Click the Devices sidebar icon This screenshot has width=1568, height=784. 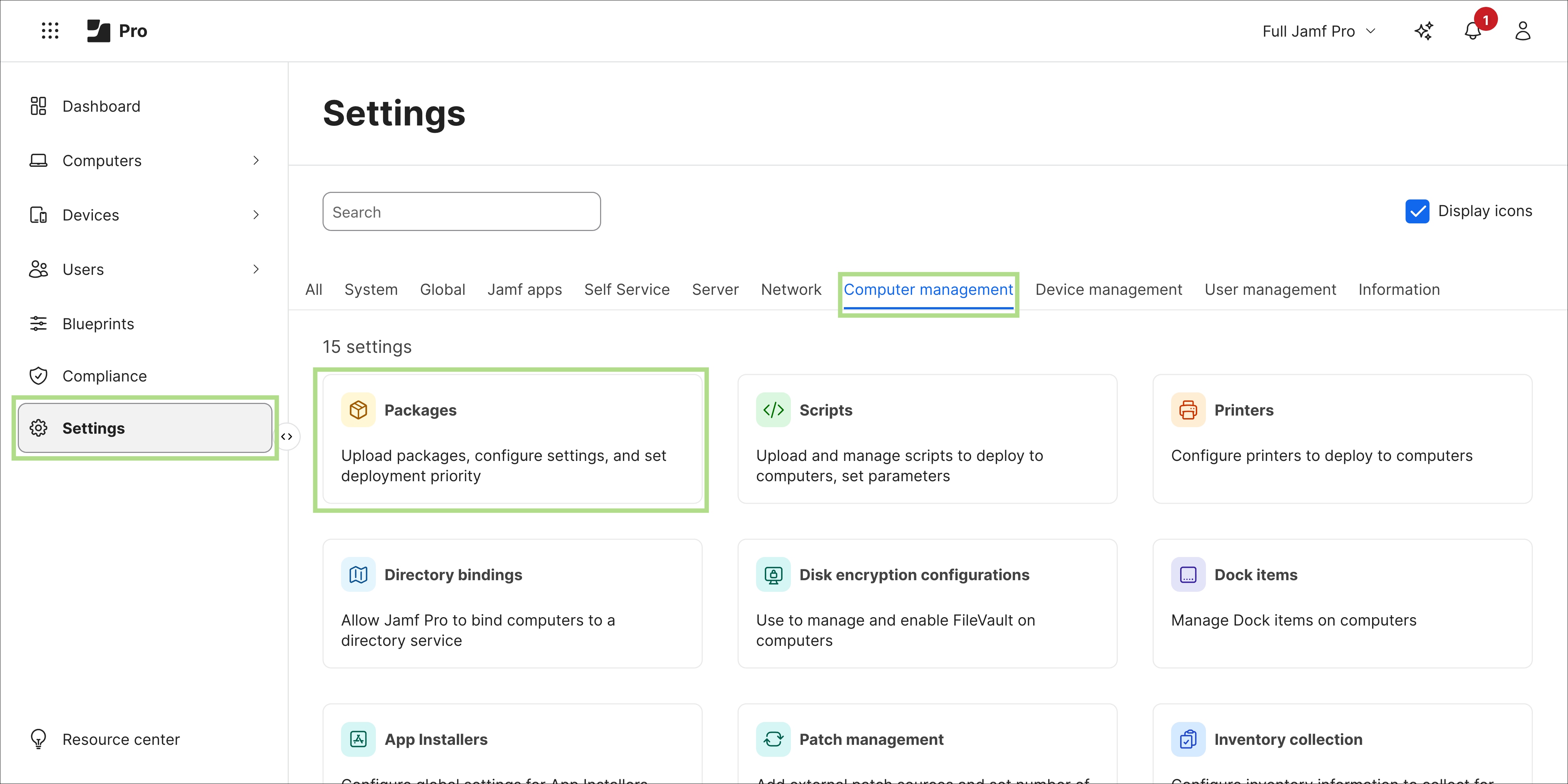(38, 215)
